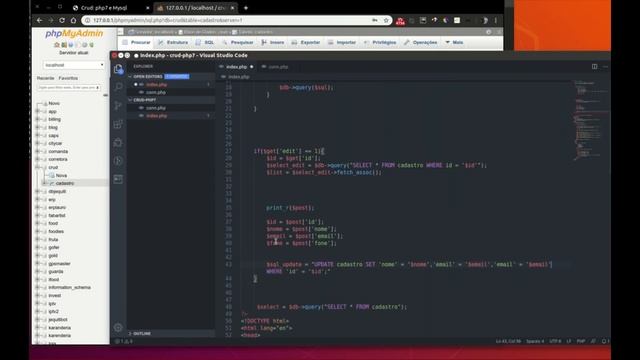The height and width of the screenshot is (360, 640).
Task: Open a new browser tab with plus icon
Action: [x=246, y=8]
